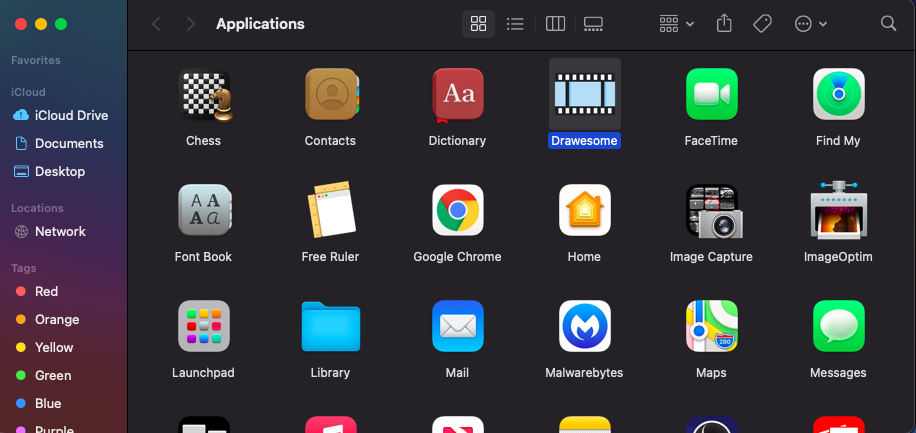Image resolution: width=916 pixels, height=433 pixels.
Task: Select the Contacts app icon
Action: pyautogui.click(x=331, y=94)
